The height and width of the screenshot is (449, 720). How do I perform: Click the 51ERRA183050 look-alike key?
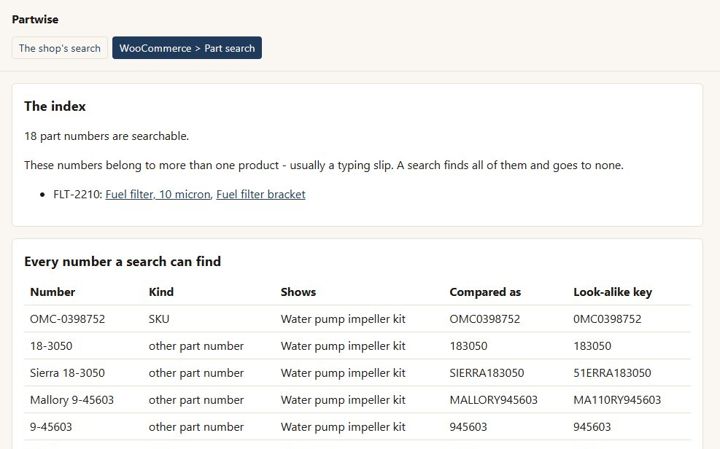coord(612,373)
